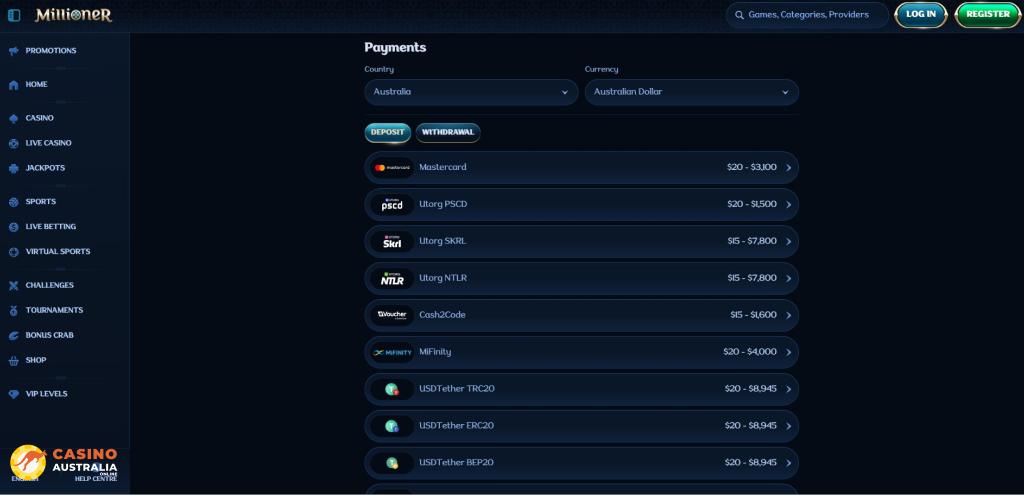1024x495 pixels.
Task: Click the USDTether BEP20 coin icon
Action: [392, 463]
